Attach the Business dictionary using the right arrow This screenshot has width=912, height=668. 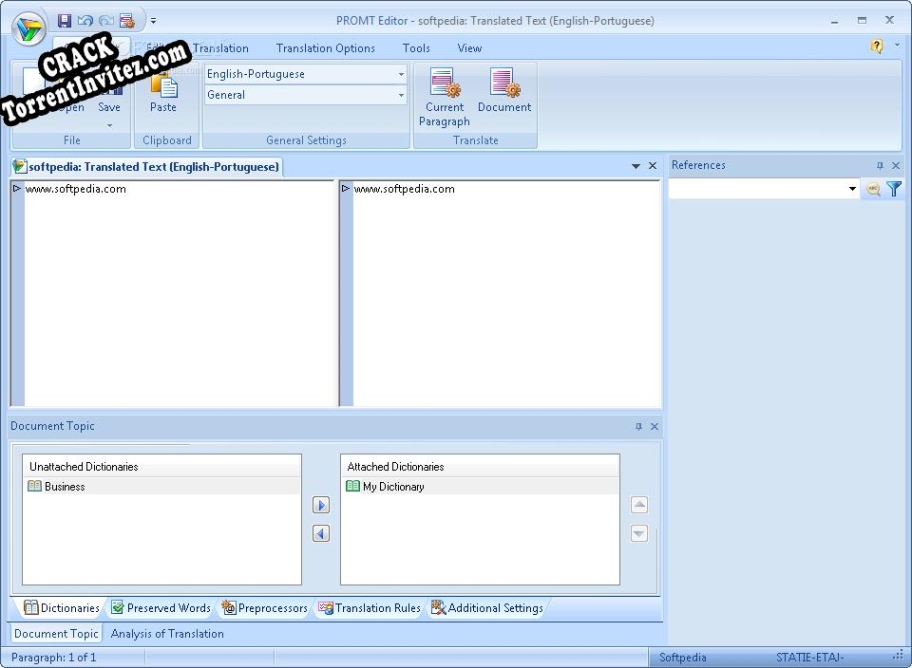[321, 505]
